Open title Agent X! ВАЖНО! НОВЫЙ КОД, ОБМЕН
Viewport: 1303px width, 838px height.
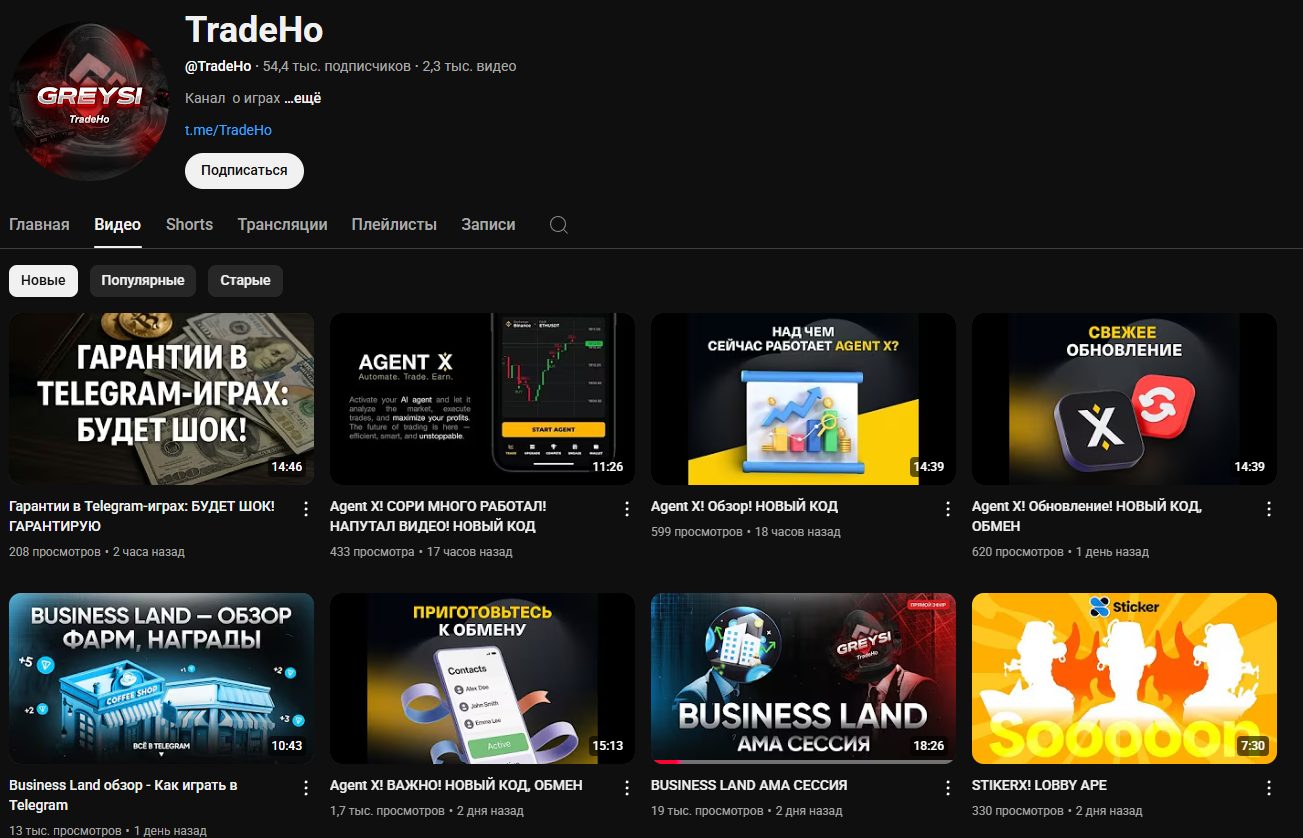[456, 785]
